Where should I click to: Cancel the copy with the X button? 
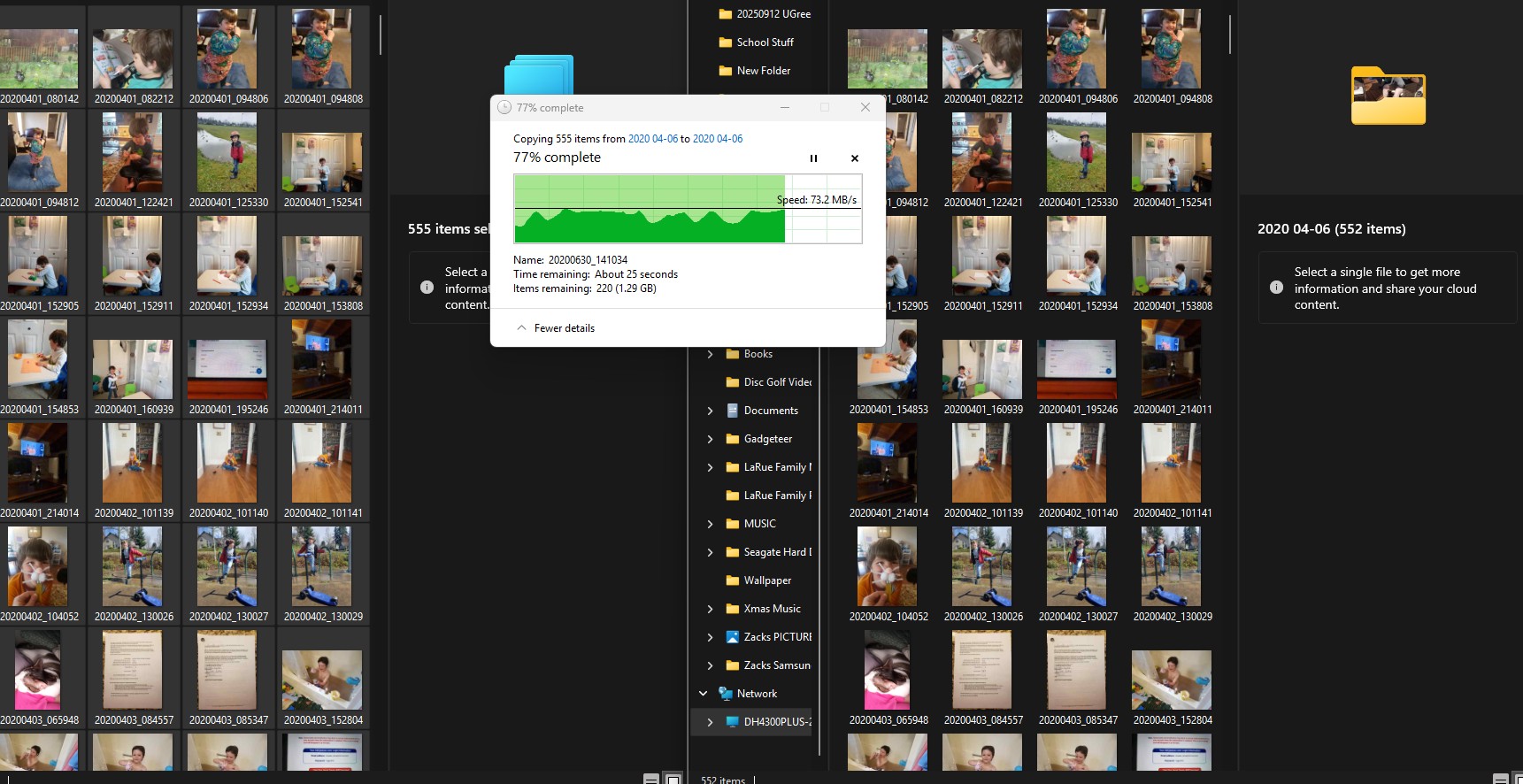click(x=854, y=158)
